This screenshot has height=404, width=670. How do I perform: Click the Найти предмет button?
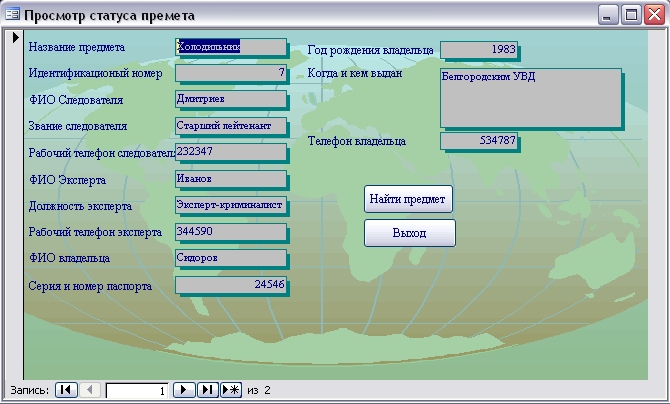[408, 199]
